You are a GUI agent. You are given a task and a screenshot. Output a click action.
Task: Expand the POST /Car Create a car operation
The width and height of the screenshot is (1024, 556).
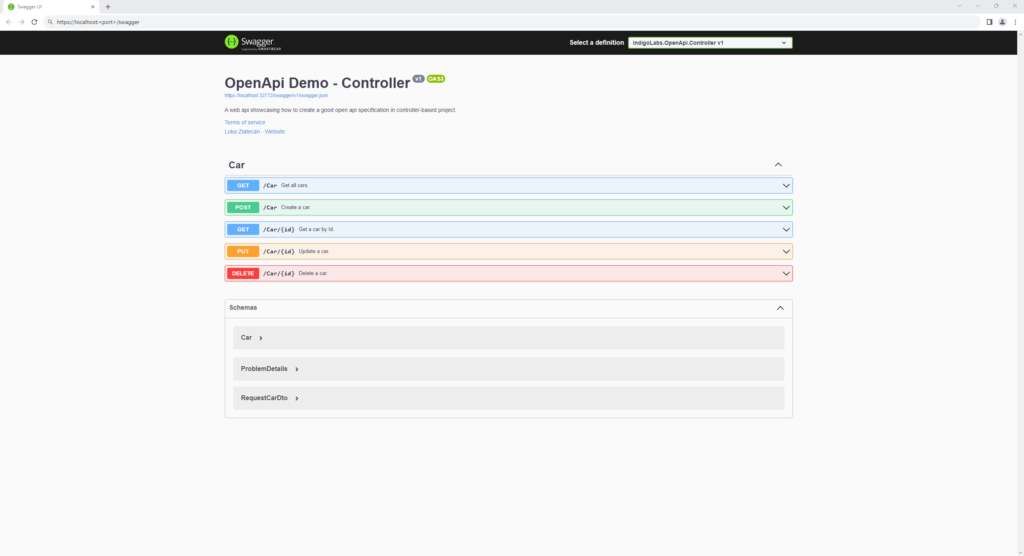tap(508, 208)
